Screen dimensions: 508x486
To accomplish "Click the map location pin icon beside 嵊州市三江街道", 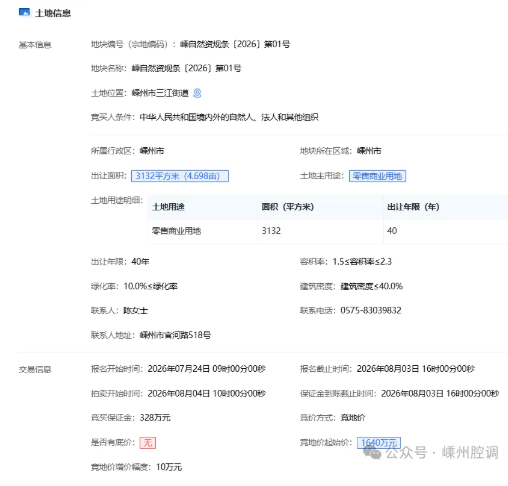I will (x=197, y=93).
